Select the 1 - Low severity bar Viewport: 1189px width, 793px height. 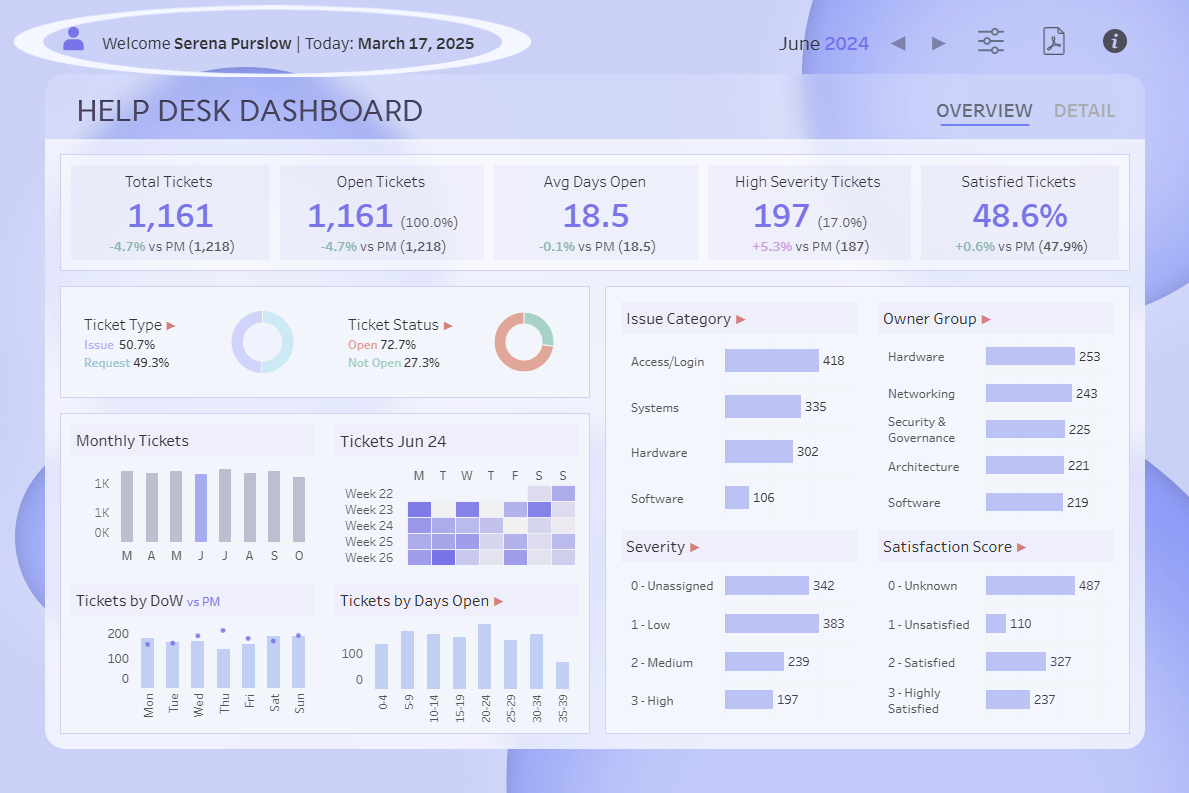tap(772, 623)
